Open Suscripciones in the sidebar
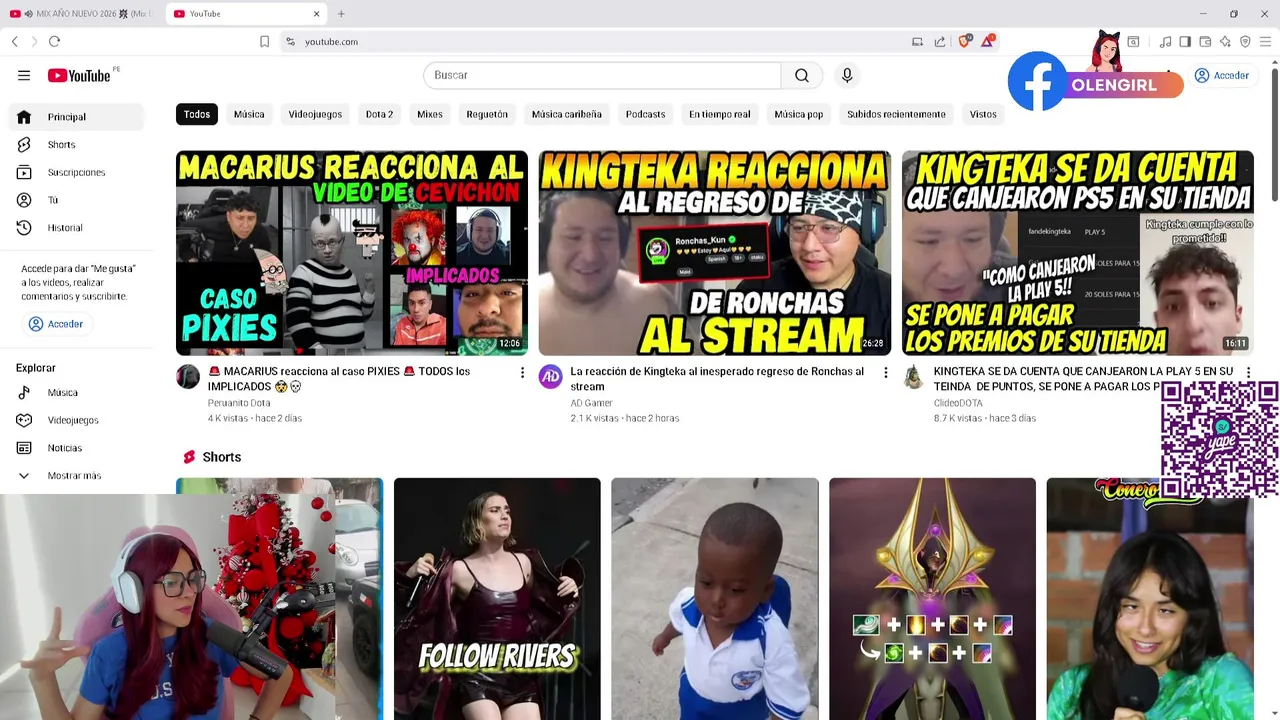Screen dimensions: 1280x720 pos(76,172)
